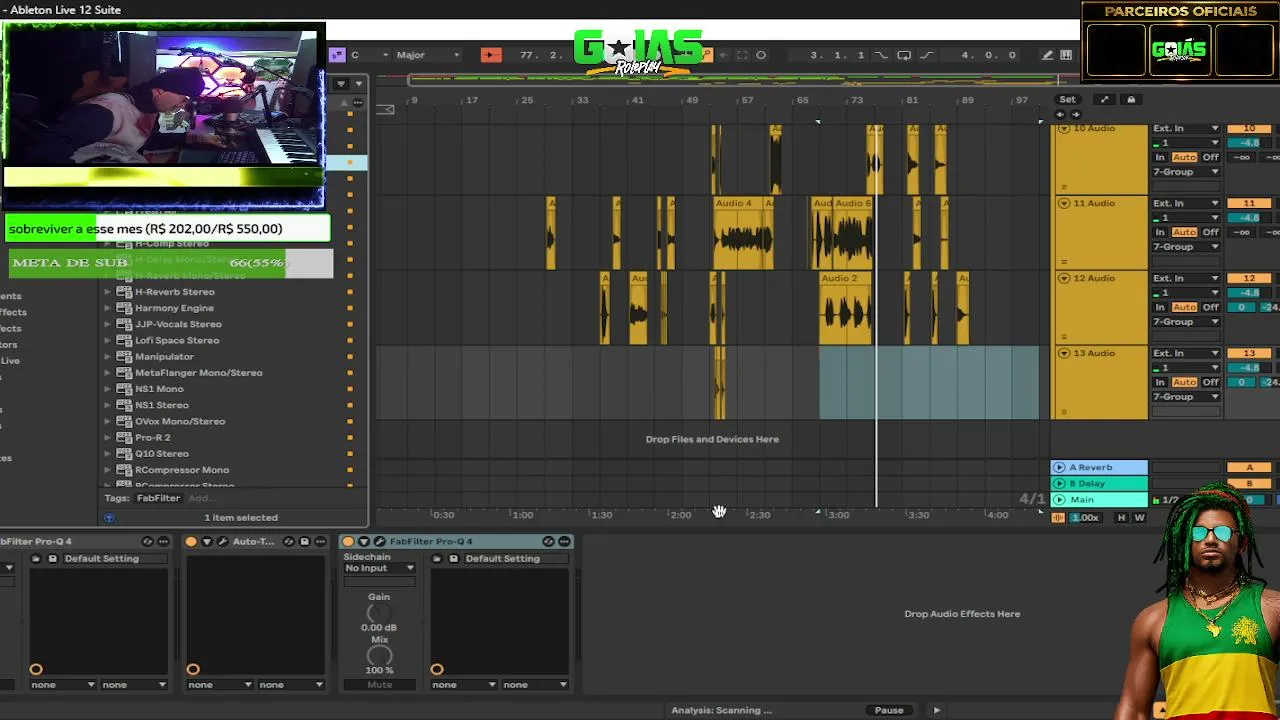Open the scale Major dropdown
The image size is (1280, 720).
tap(428, 55)
